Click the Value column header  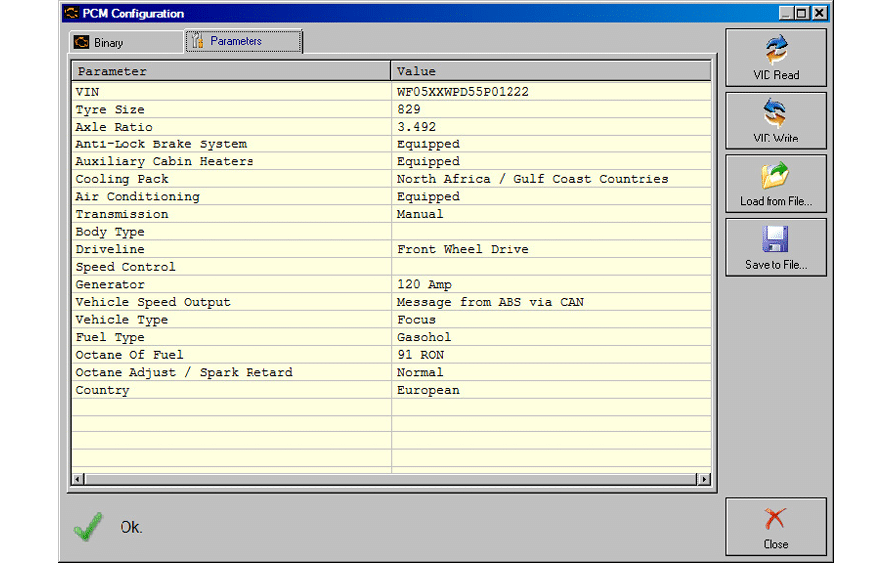point(550,72)
